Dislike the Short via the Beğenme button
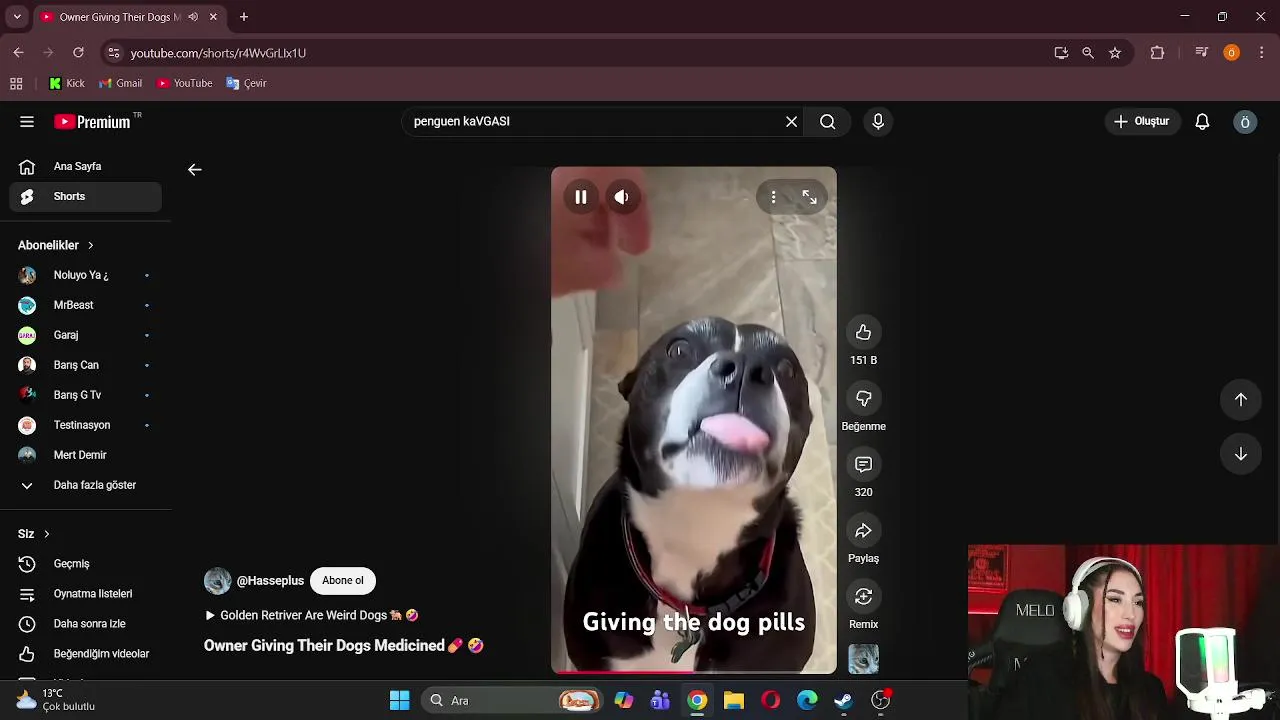The width and height of the screenshot is (1280, 720). [863, 398]
